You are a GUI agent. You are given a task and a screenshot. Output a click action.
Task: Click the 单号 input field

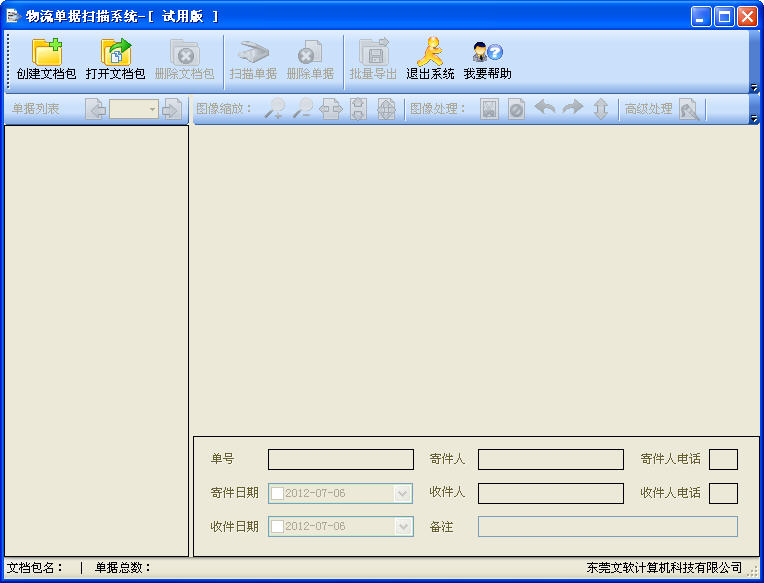[x=341, y=459]
